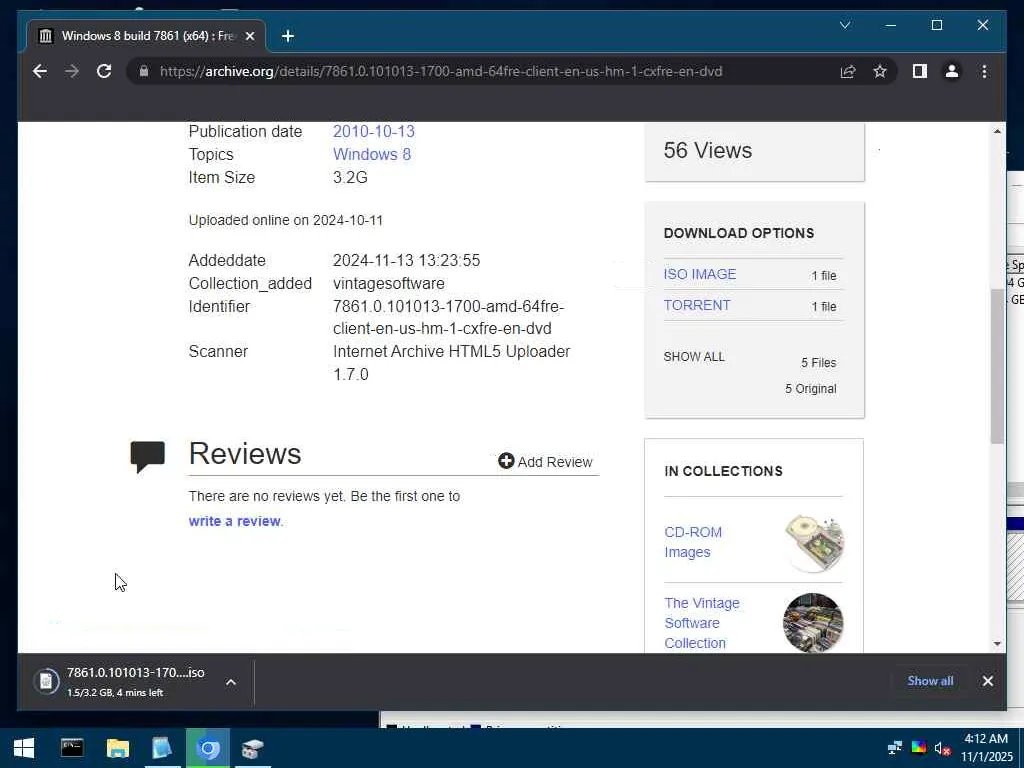Image resolution: width=1024 pixels, height=768 pixels.
Task: Switch to Chrome taskbar icon
Action: (208, 748)
